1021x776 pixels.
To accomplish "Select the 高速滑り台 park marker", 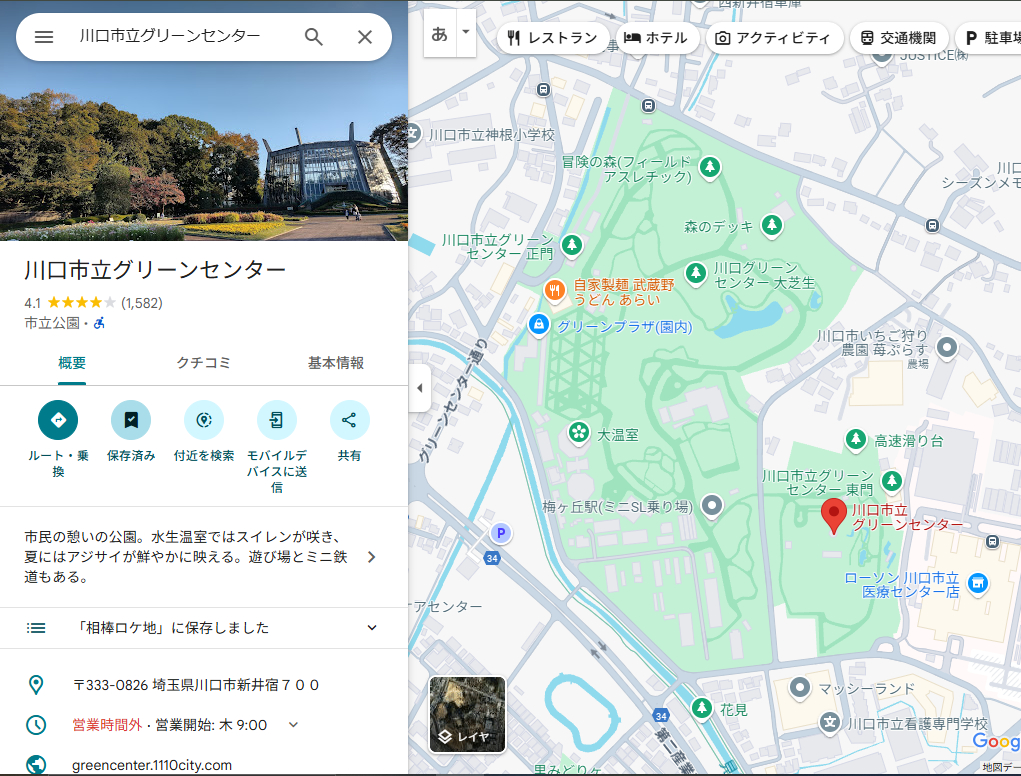I will 856,439.
